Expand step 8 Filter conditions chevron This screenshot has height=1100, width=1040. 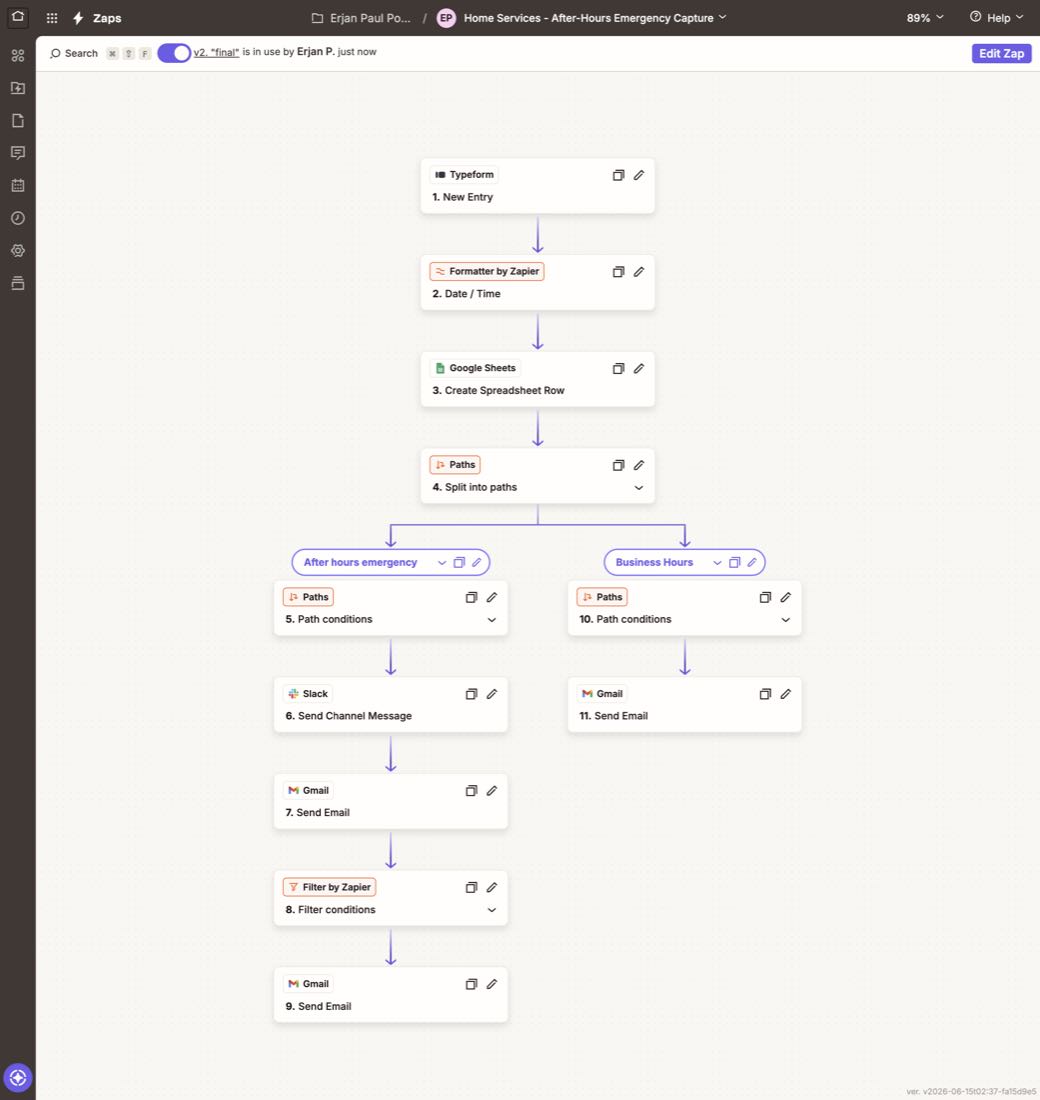click(492, 910)
